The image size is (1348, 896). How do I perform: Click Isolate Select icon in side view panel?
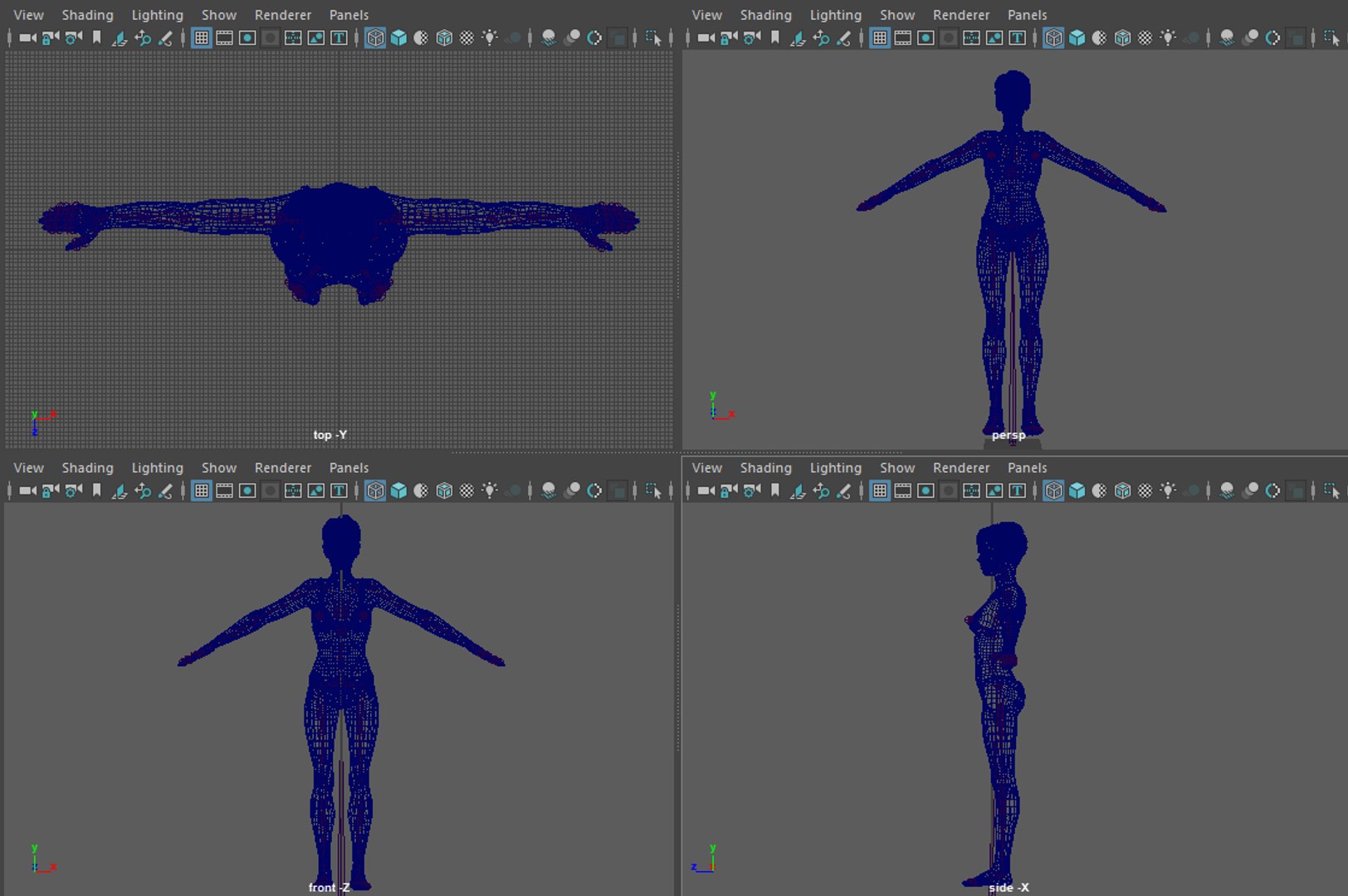(1331, 491)
